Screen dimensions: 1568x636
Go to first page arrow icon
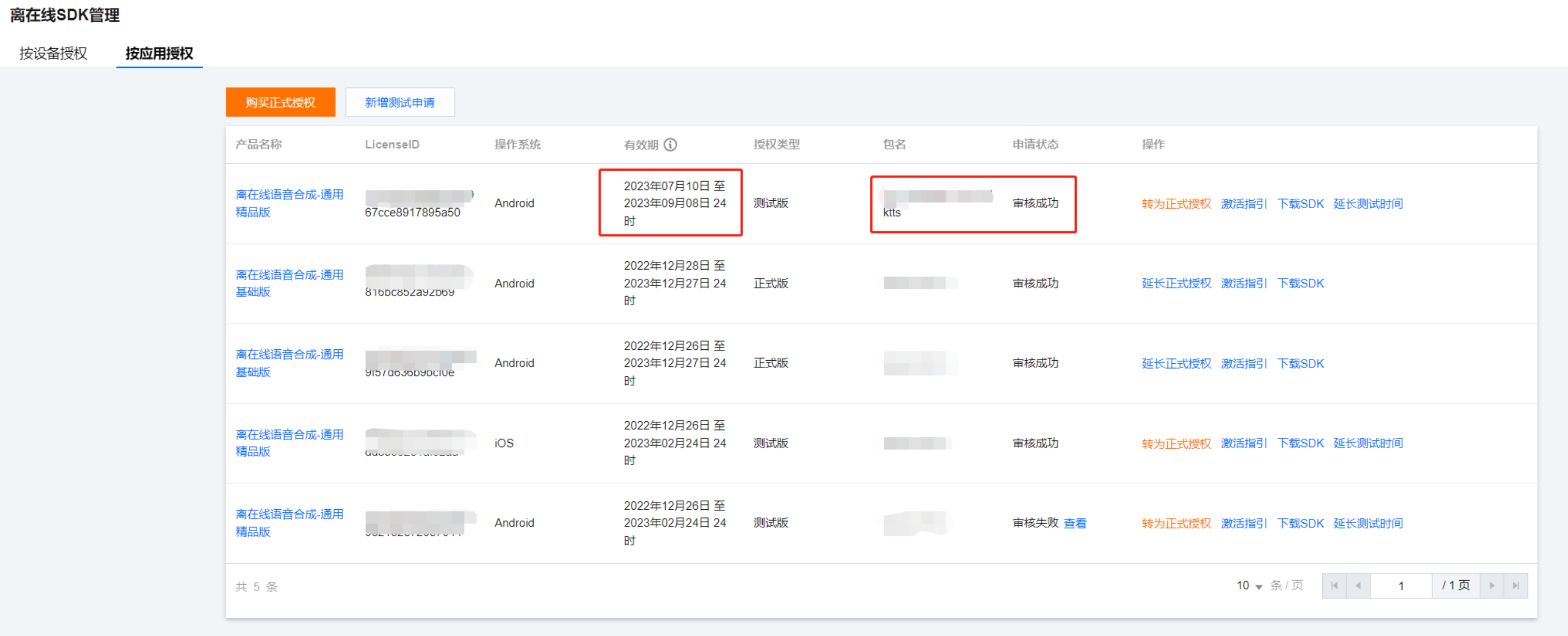(1334, 585)
